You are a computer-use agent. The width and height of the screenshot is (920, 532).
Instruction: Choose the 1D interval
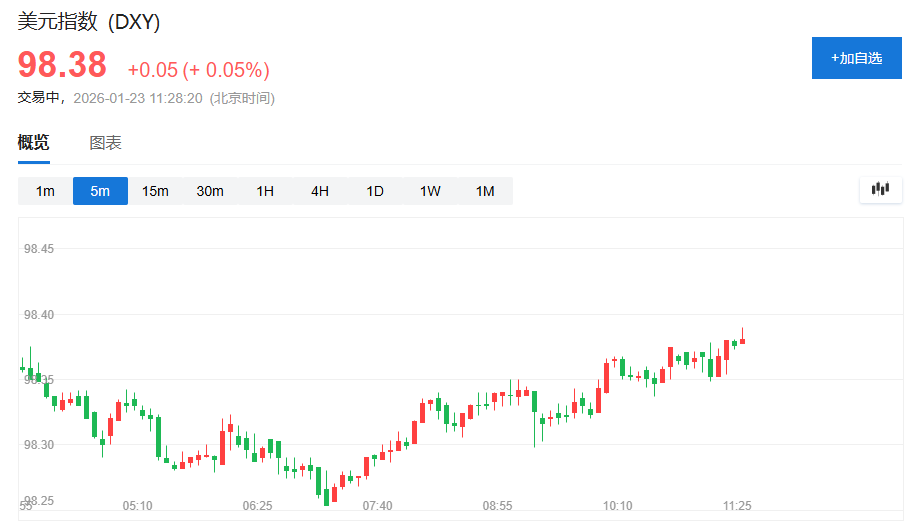[x=375, y=191]
